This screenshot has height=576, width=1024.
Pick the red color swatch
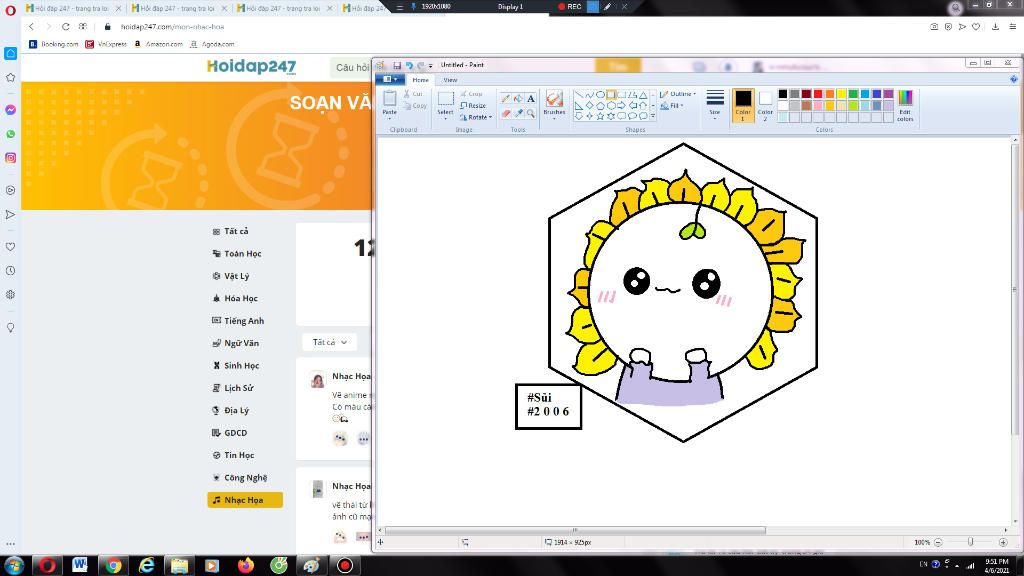coord(818,94)
